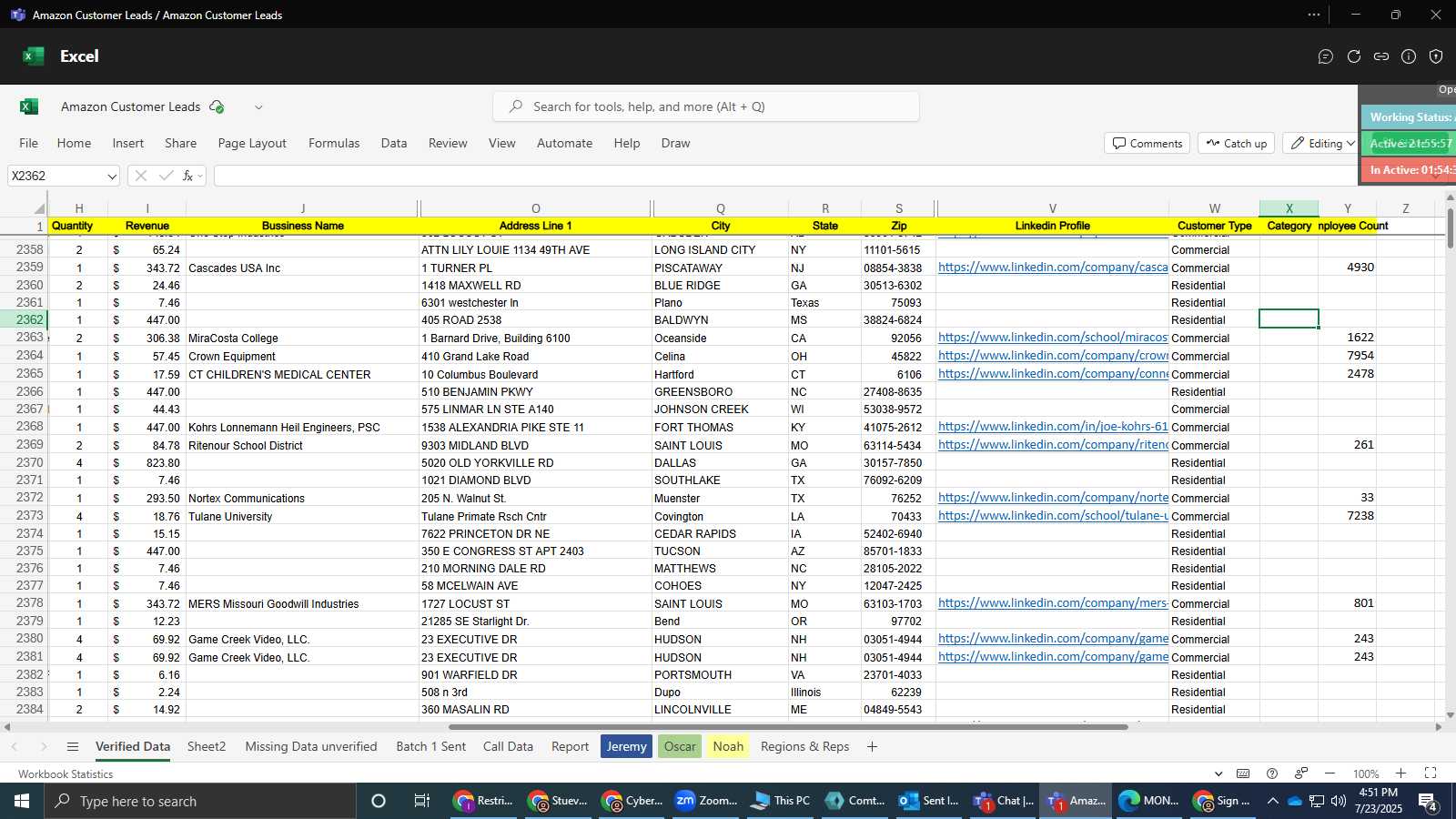Click the checkmark enter icon in formula bar
Image resolution: width=1456 pixels, height=819 pixels.
[x=166, y=176]
